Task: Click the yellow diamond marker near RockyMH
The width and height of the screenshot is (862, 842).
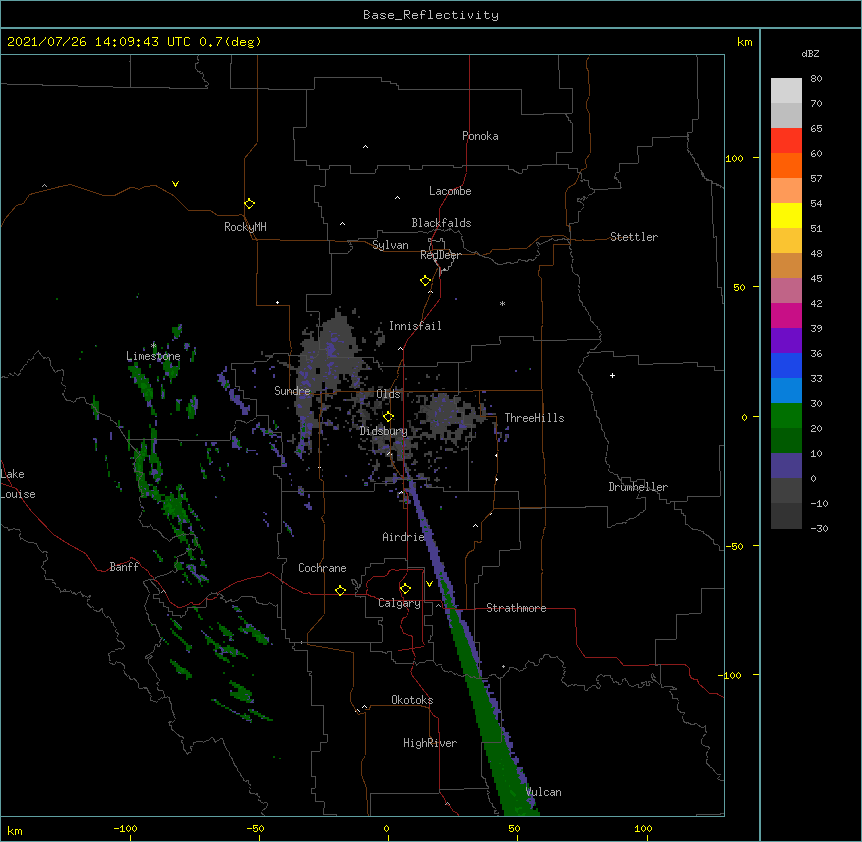Action: (249, 204)
